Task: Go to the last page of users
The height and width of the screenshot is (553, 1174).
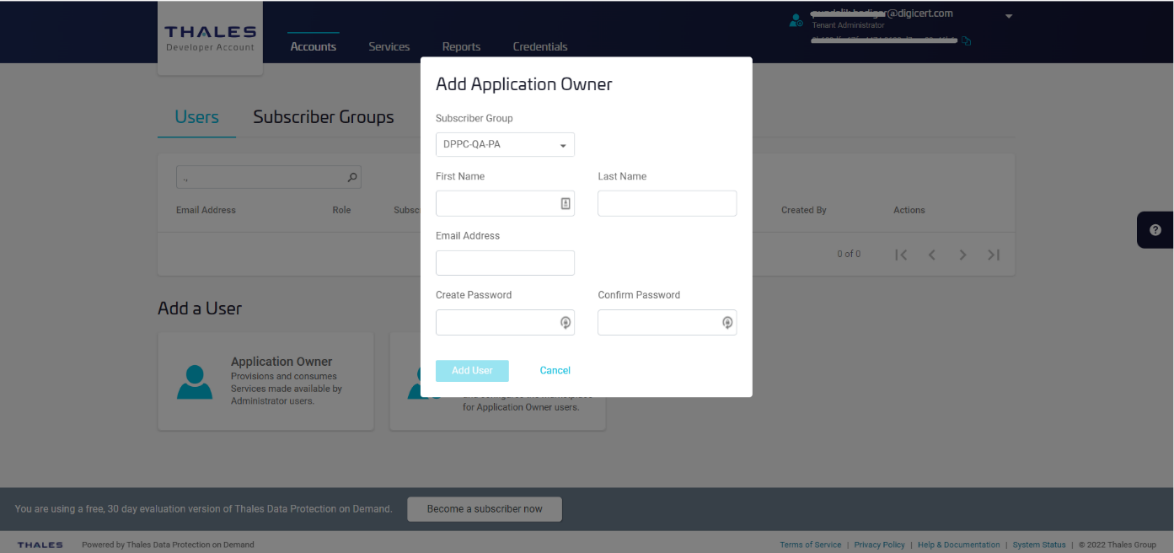Action: 993,255
